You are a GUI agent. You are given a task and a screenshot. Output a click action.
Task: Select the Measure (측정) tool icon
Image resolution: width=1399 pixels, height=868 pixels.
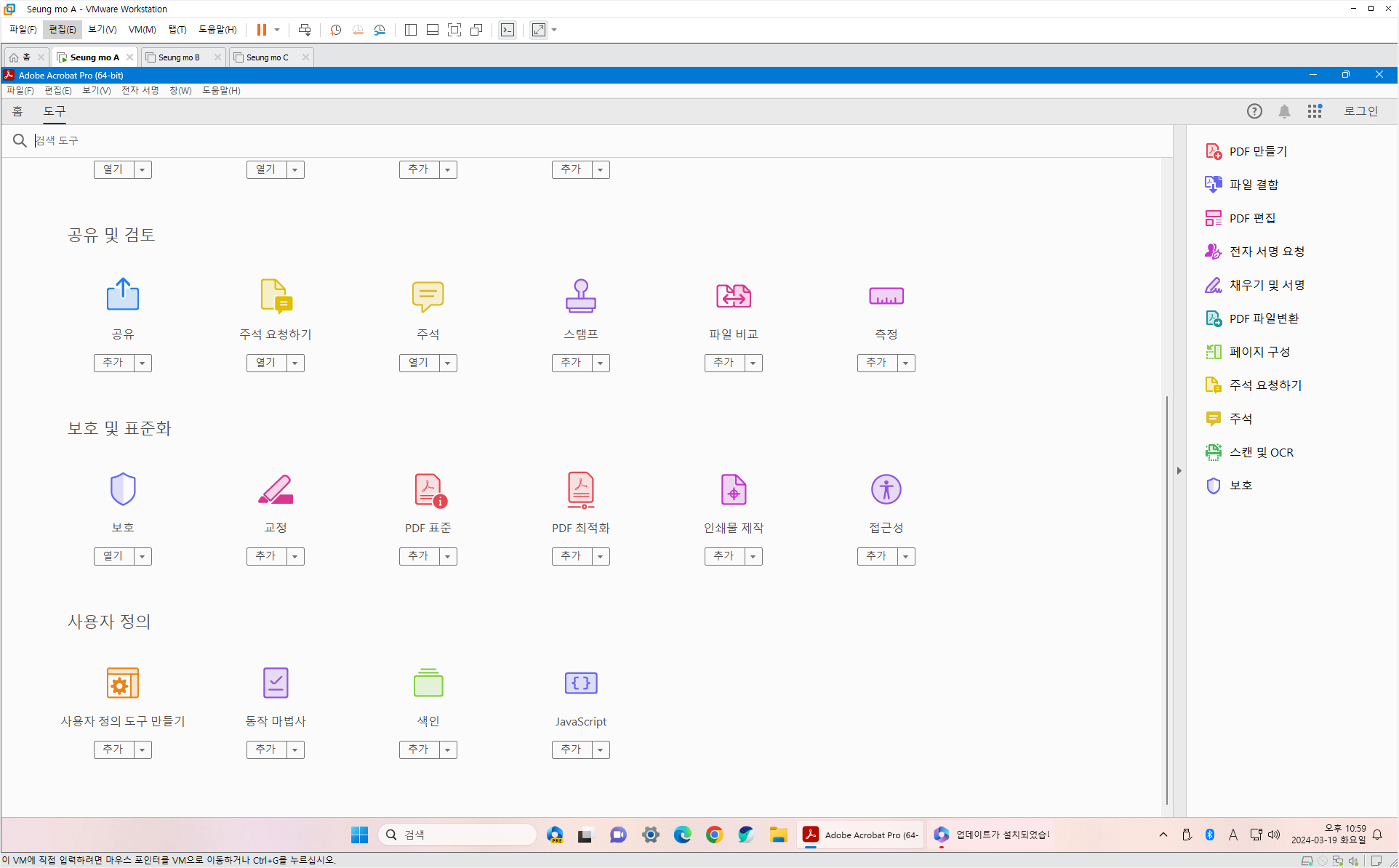click(886, 296)
